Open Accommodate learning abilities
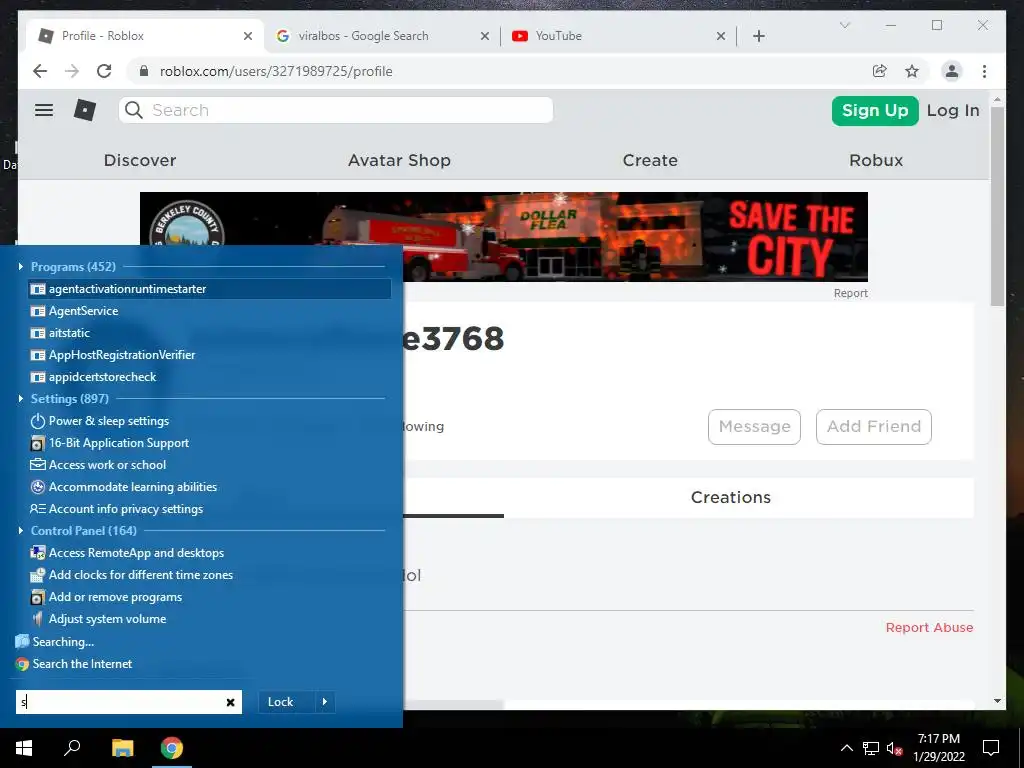The image size is (1024, 768). [x=210, y=487]
